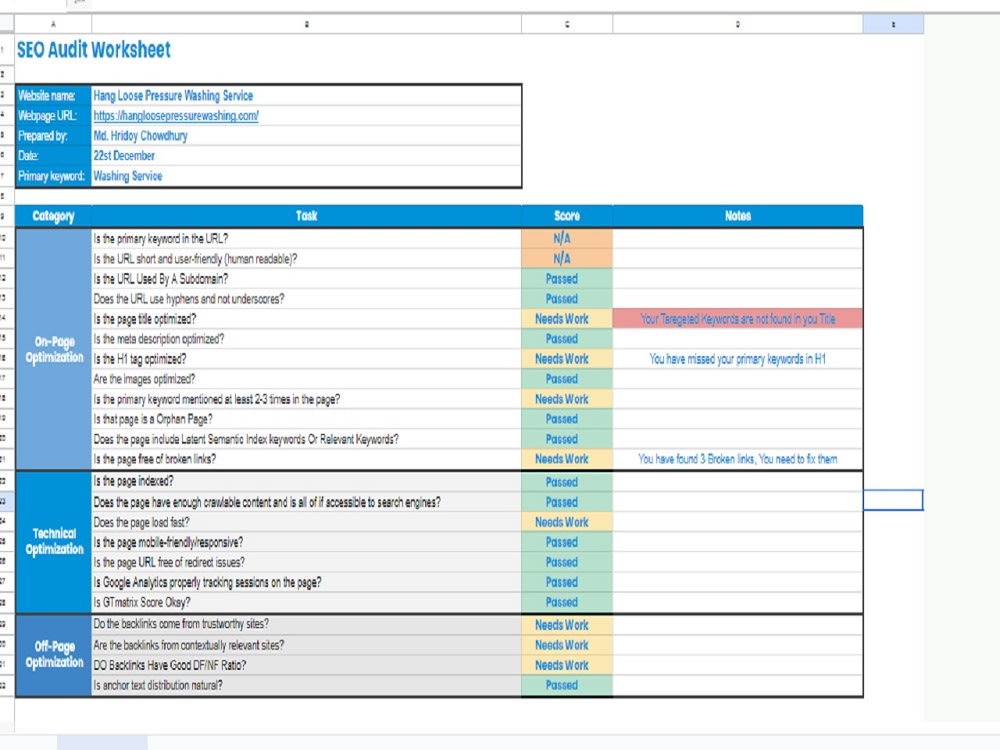Image resolution: width=1000 pixels, height=750 pixels.
Task: Click 'Do the backlinks come from trustworthy sites?'
Action: tap(306, 625)
